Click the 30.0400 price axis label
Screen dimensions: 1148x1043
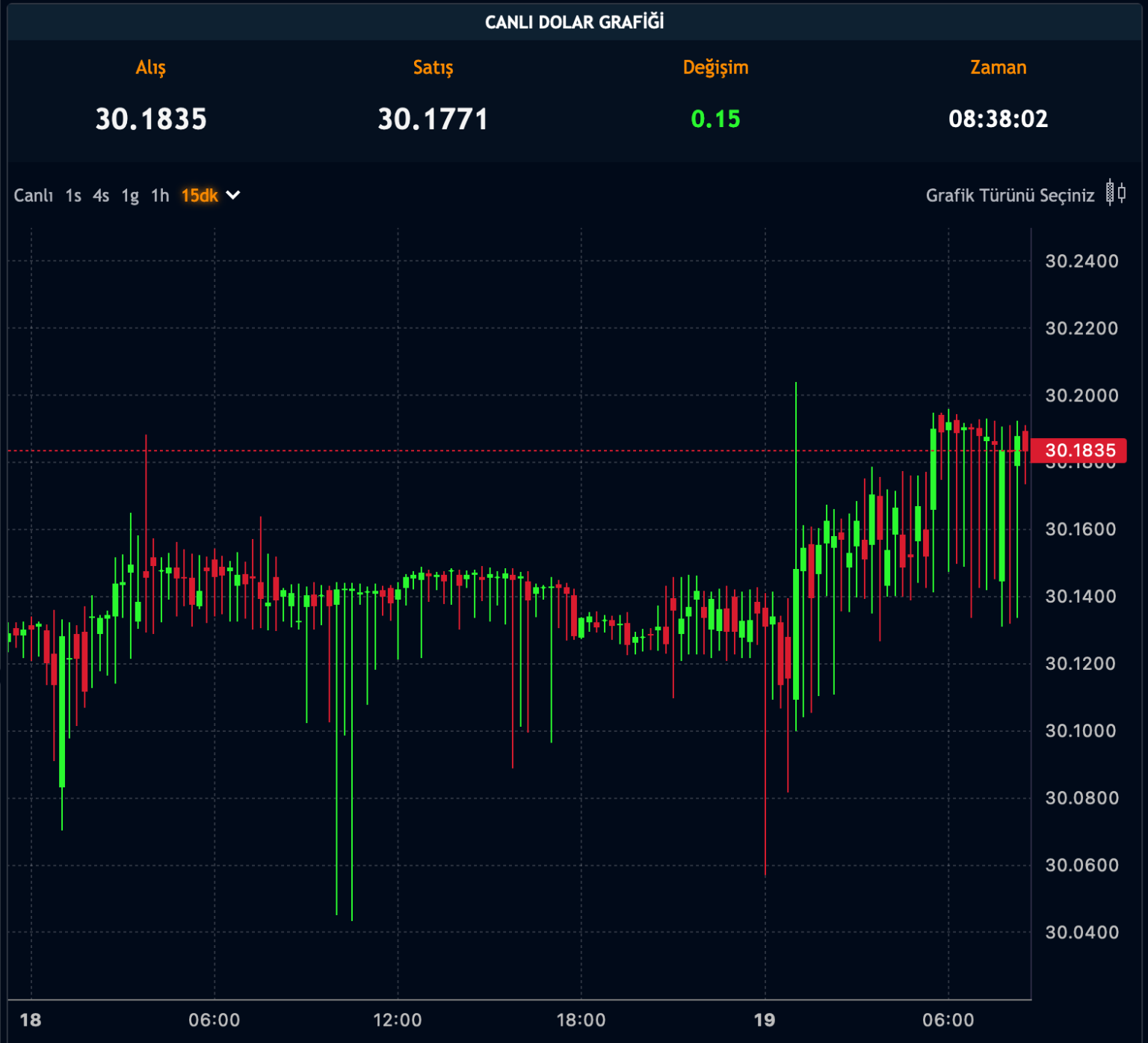(x=1081, y=932)
